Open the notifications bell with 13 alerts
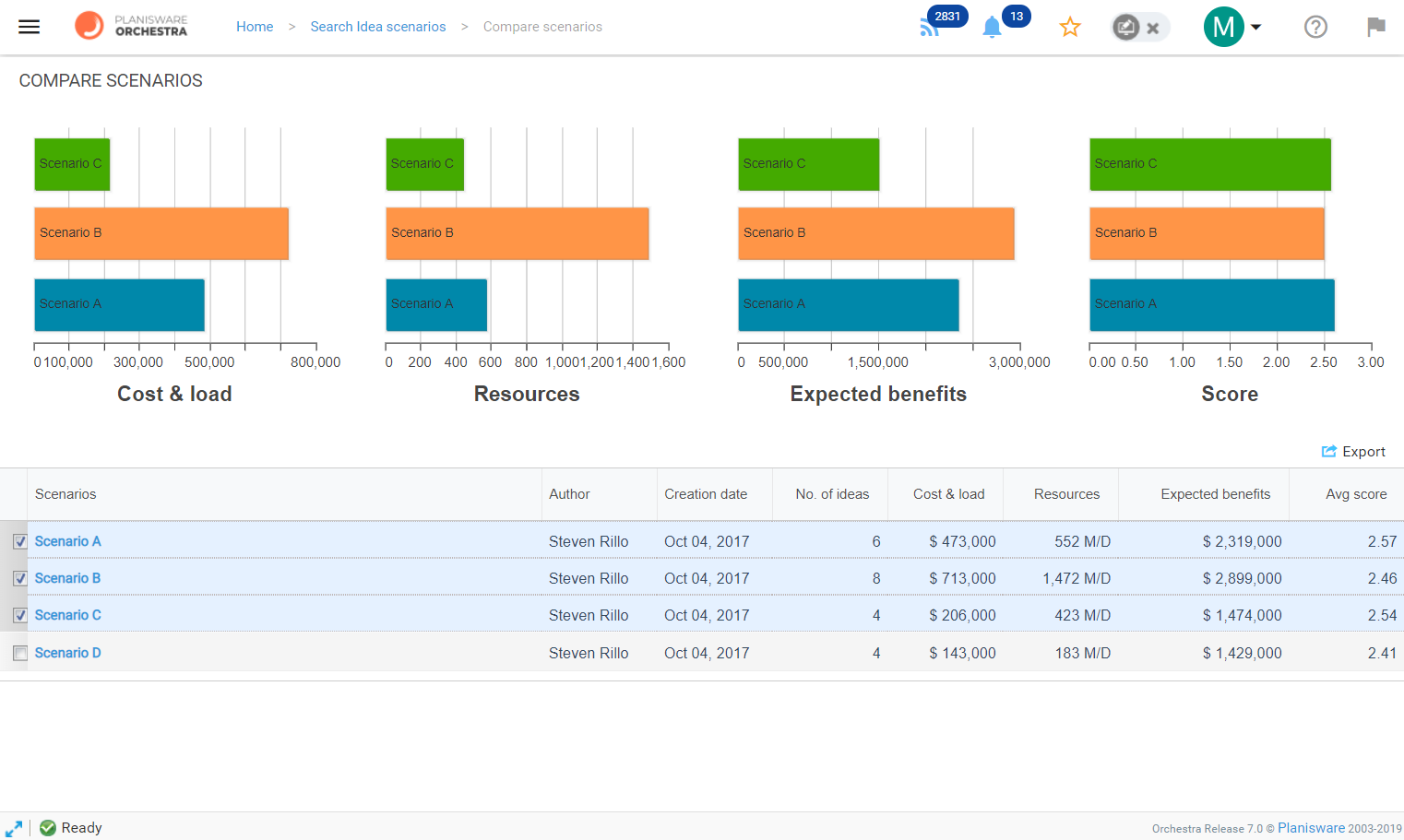Image resolution: width=1404 pixels, height=840 pixels. (x=992, y=28)
